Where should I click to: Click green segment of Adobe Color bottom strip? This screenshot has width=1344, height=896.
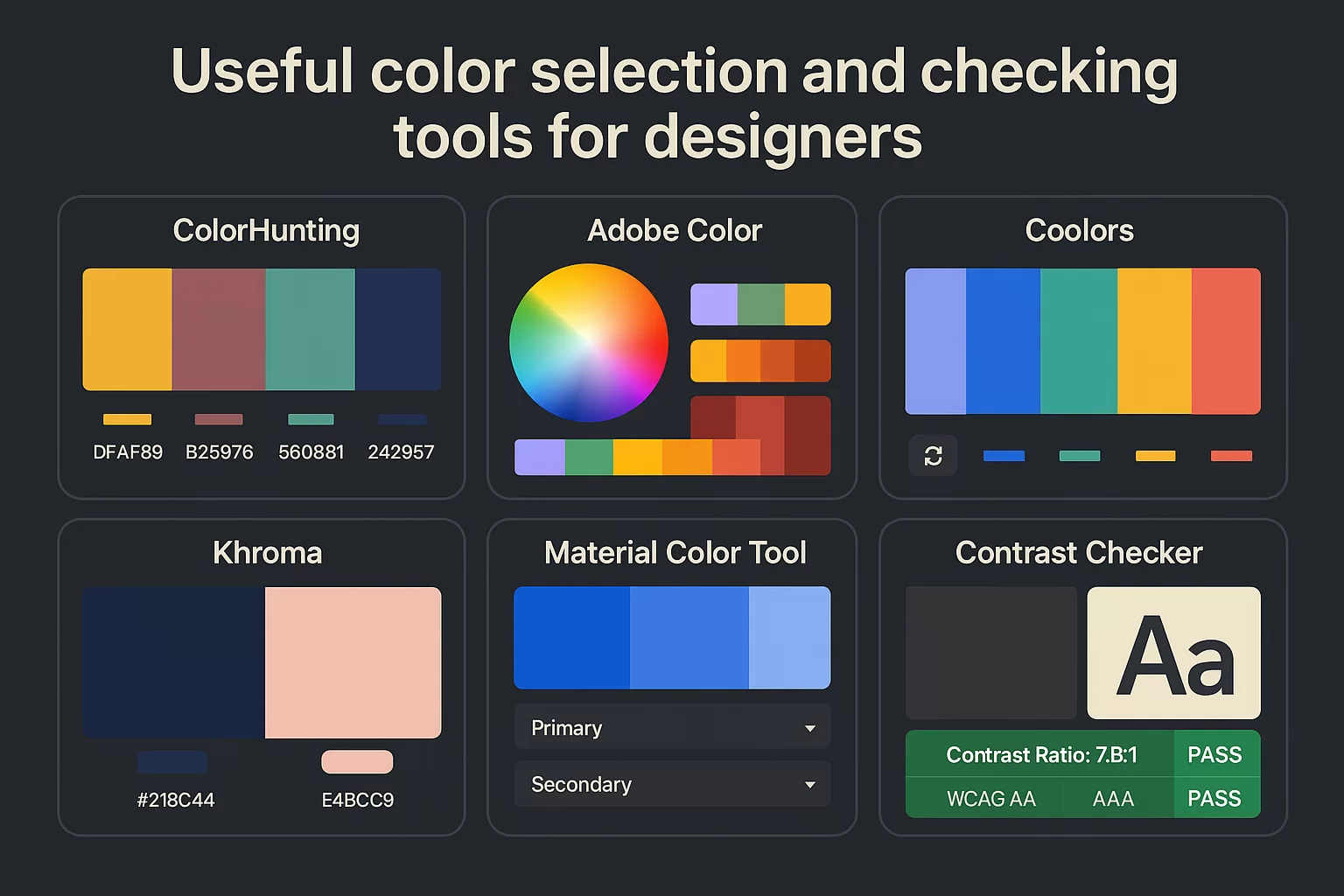coord(589,458)
